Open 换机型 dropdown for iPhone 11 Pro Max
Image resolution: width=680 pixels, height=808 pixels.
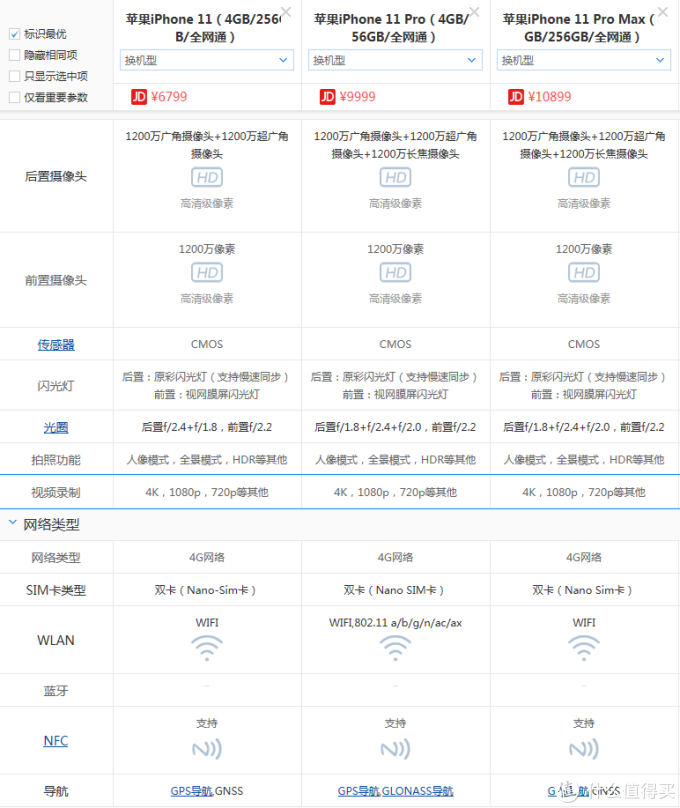(584, 60)
